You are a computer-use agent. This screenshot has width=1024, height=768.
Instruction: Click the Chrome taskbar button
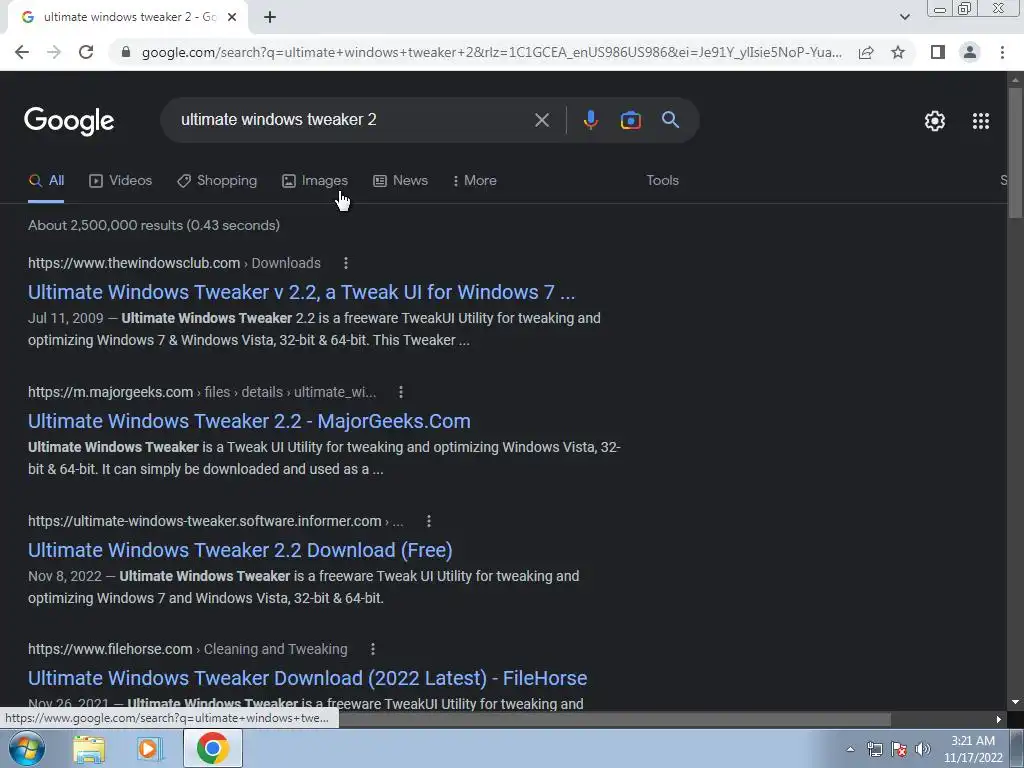212,748
